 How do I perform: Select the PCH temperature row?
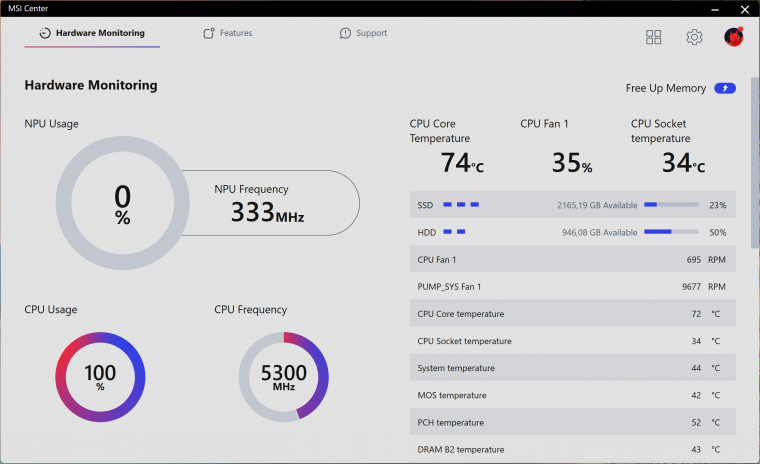(x=572, y=422)
